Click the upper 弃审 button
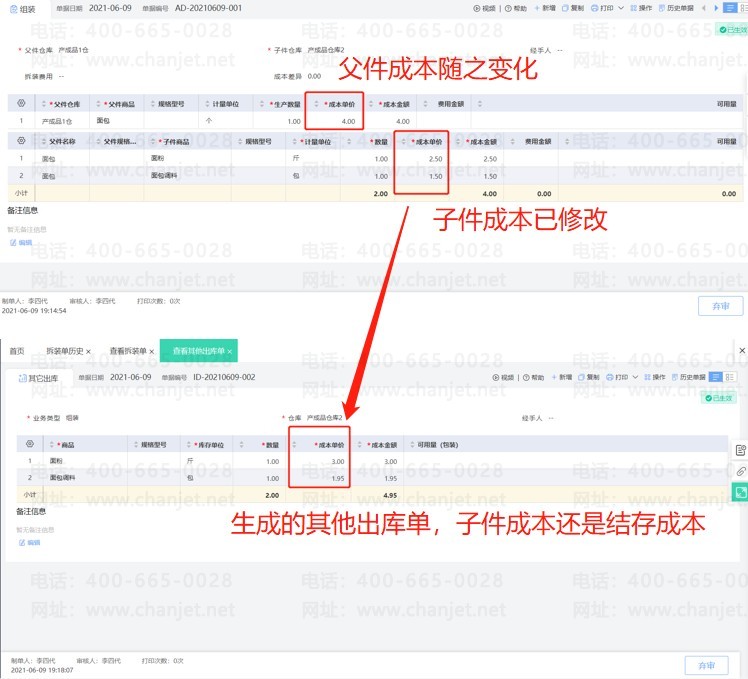 [x=720, y=306]
